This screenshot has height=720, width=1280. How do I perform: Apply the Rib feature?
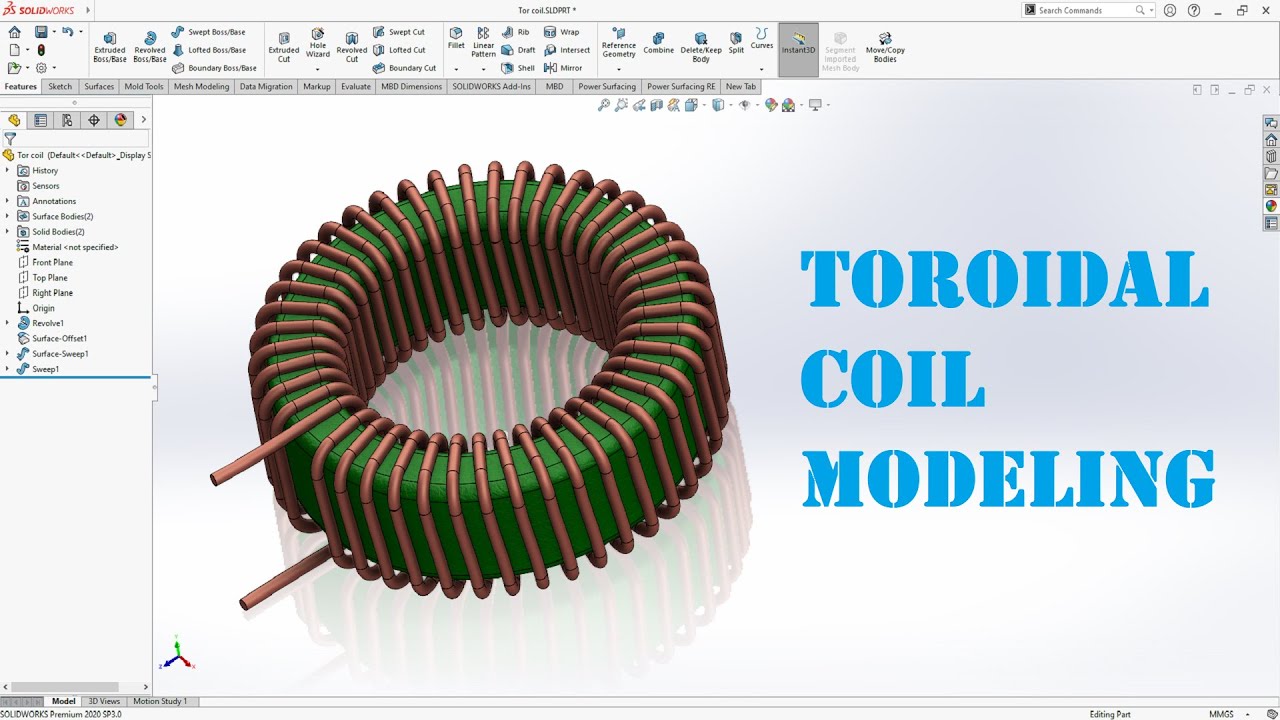click(516, 32)
